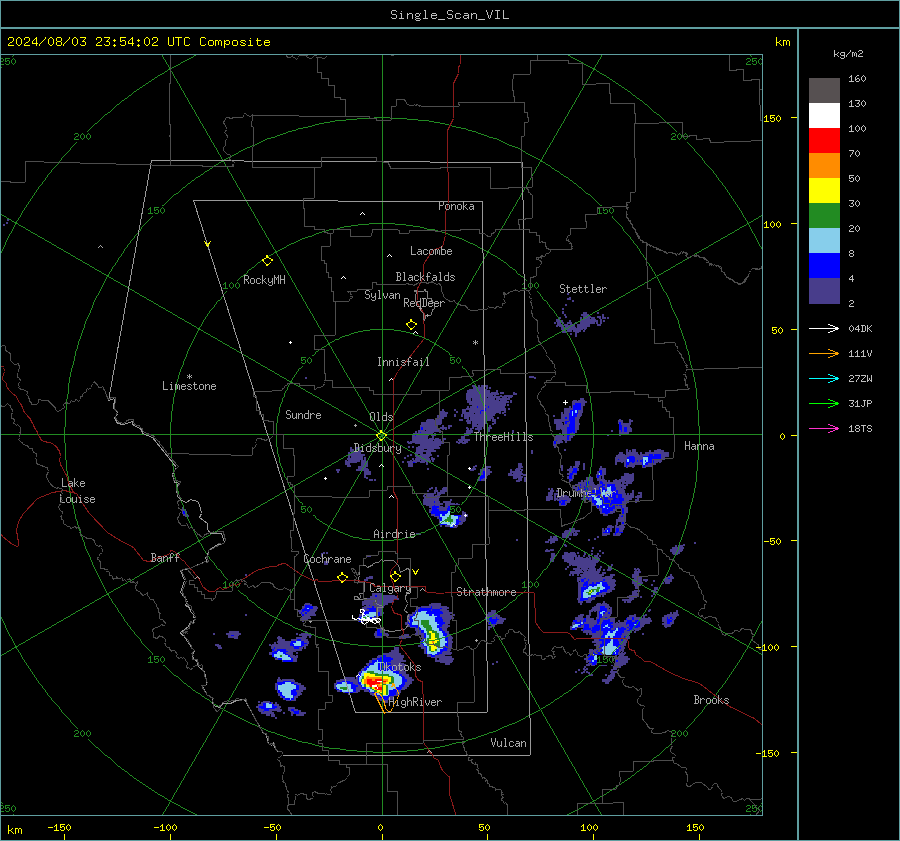Click the Lacombe town label
Image resolution: width=900 pixels, height=841 pixels.
pos(431,251)
